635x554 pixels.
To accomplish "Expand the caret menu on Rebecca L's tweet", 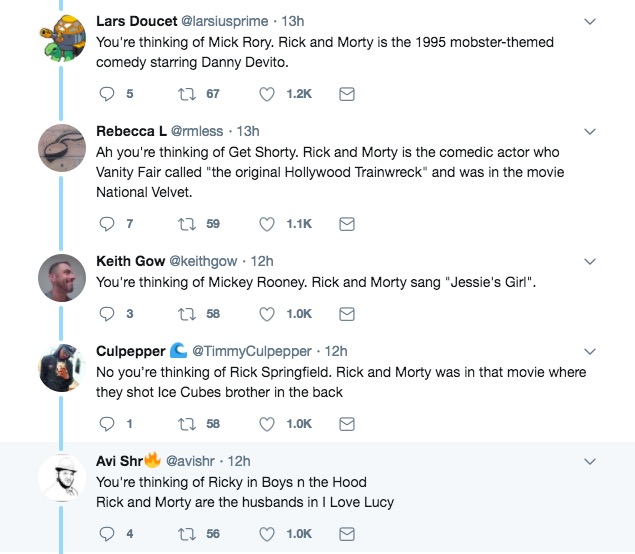I will click(590, 131).
